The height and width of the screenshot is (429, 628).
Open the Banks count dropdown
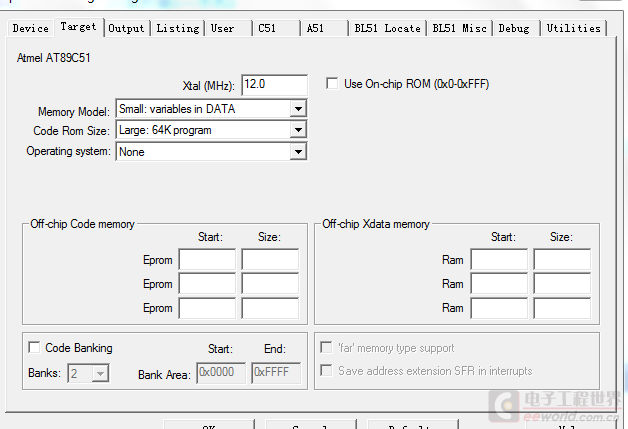[100, 373]
